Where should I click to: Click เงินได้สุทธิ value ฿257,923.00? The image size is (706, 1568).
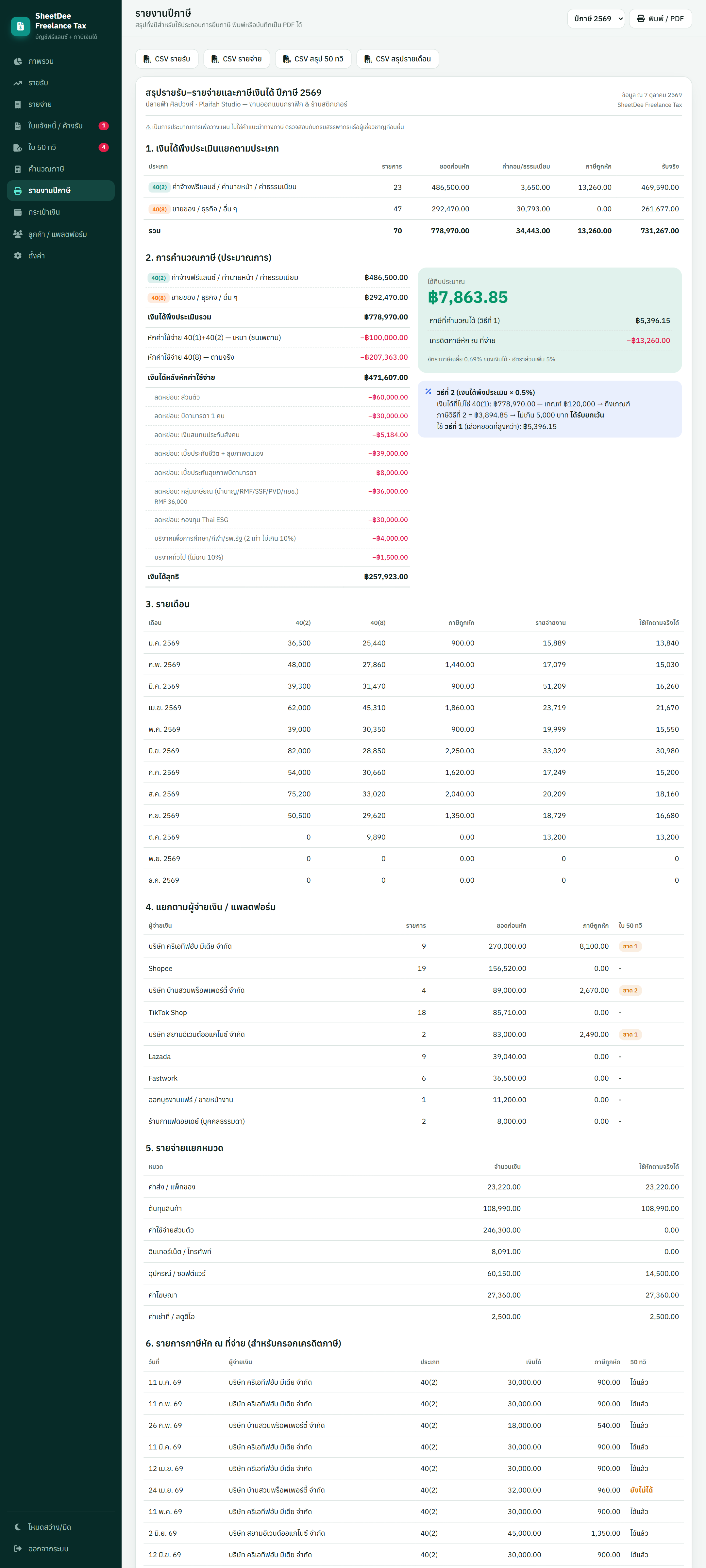click(x=386, y=577)
